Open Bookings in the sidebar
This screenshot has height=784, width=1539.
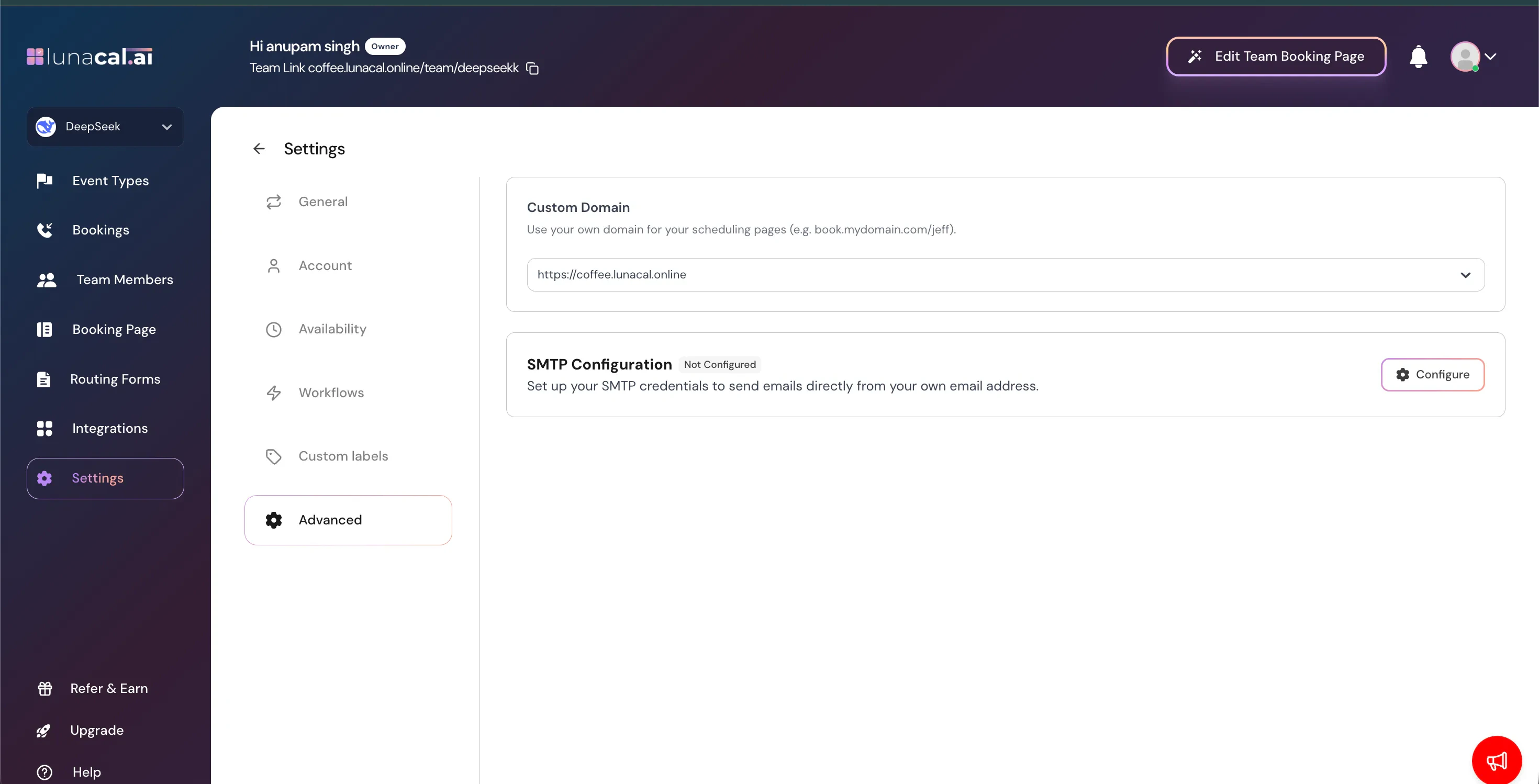(101, 230)
